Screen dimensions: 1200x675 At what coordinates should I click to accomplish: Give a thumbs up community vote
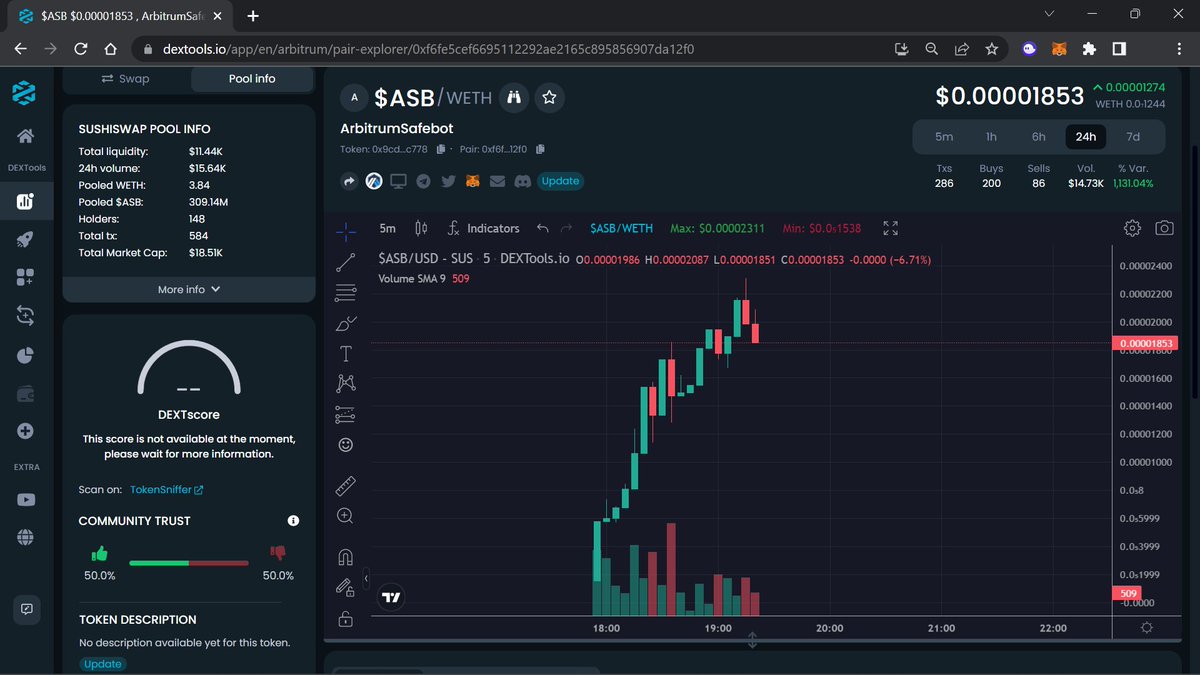pos(99,553)
